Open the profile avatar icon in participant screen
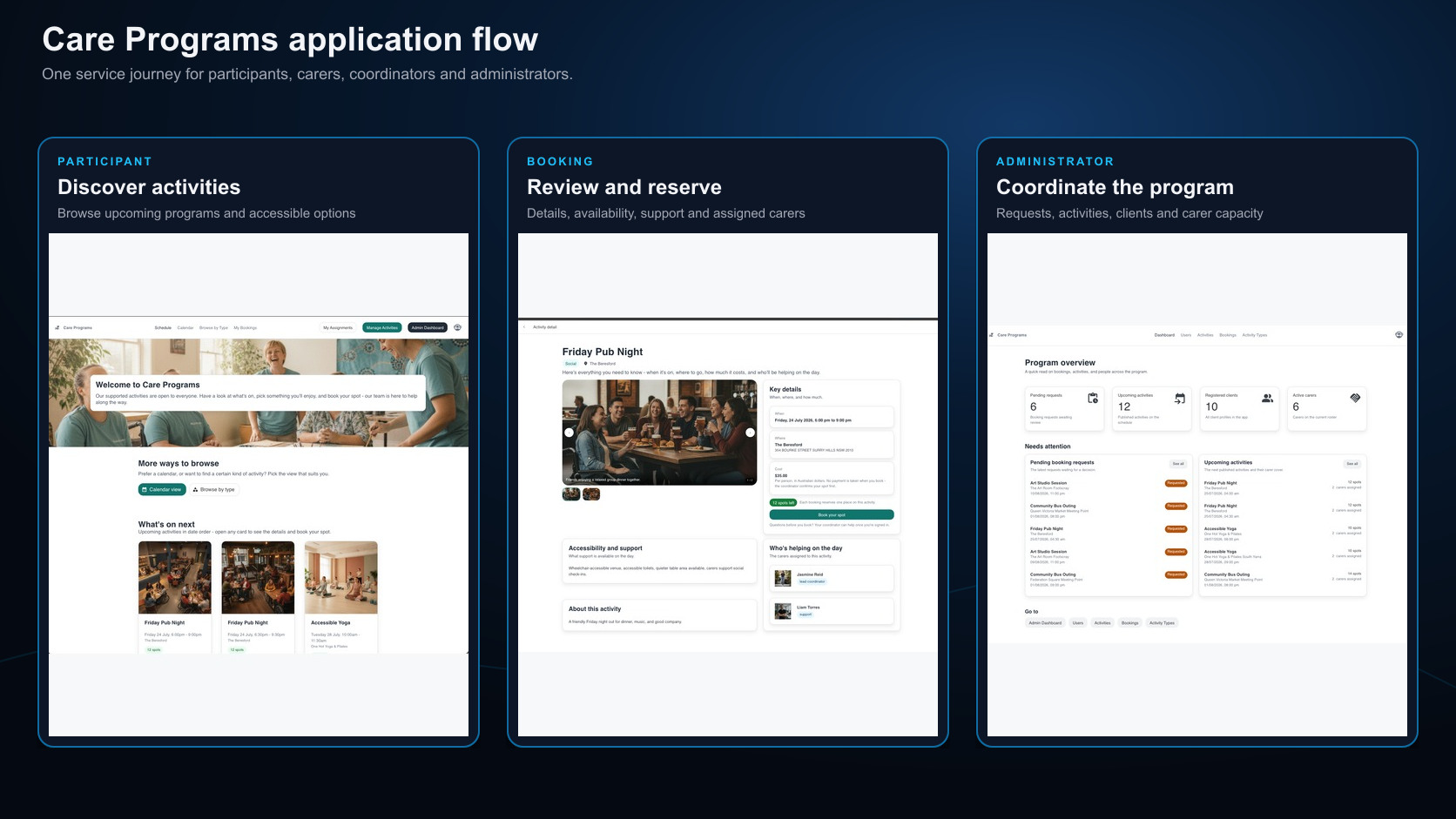This screenshot has height=819, width=1456. (458, 327)
